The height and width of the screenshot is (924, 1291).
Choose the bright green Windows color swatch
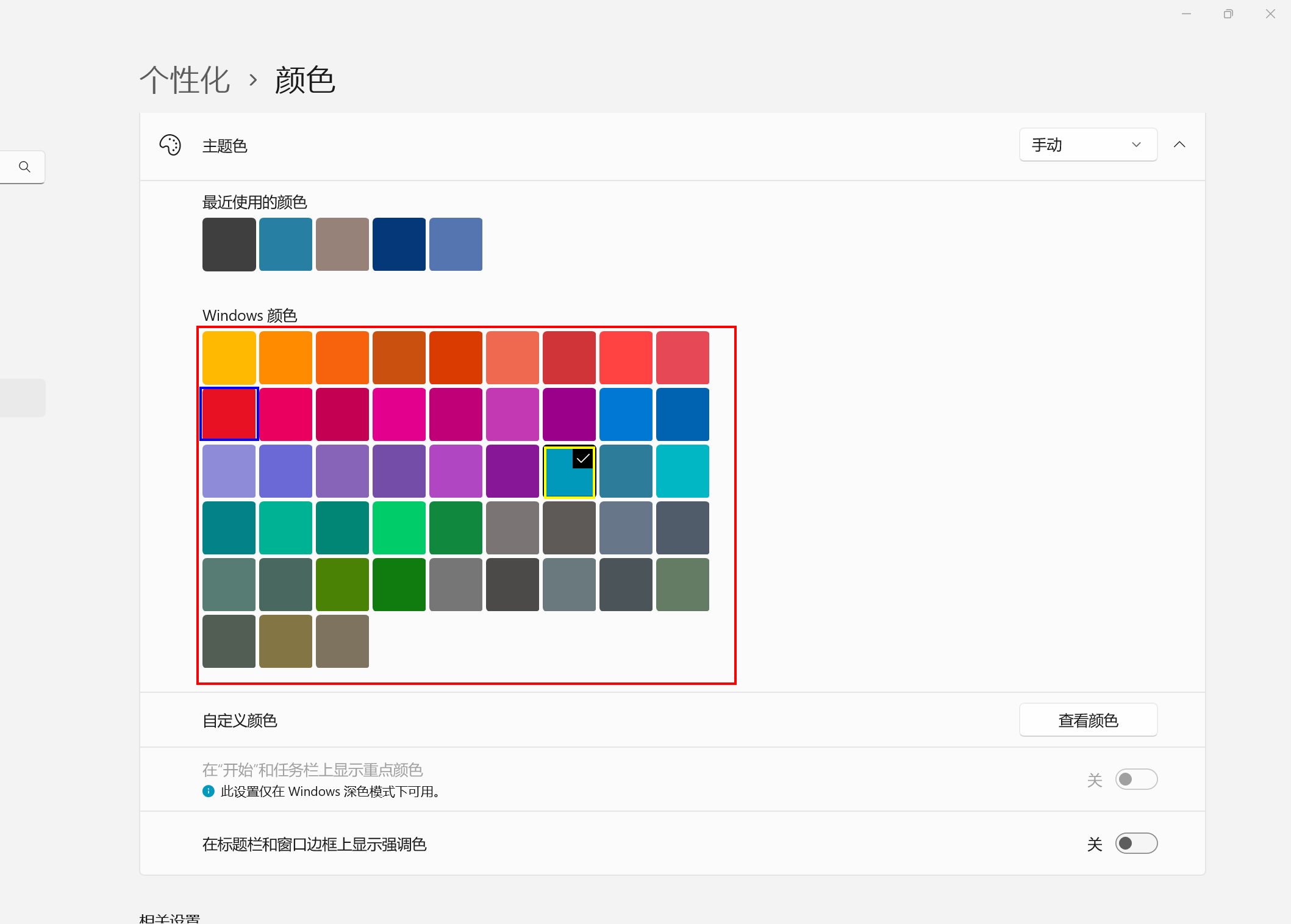tap(399, 528)
